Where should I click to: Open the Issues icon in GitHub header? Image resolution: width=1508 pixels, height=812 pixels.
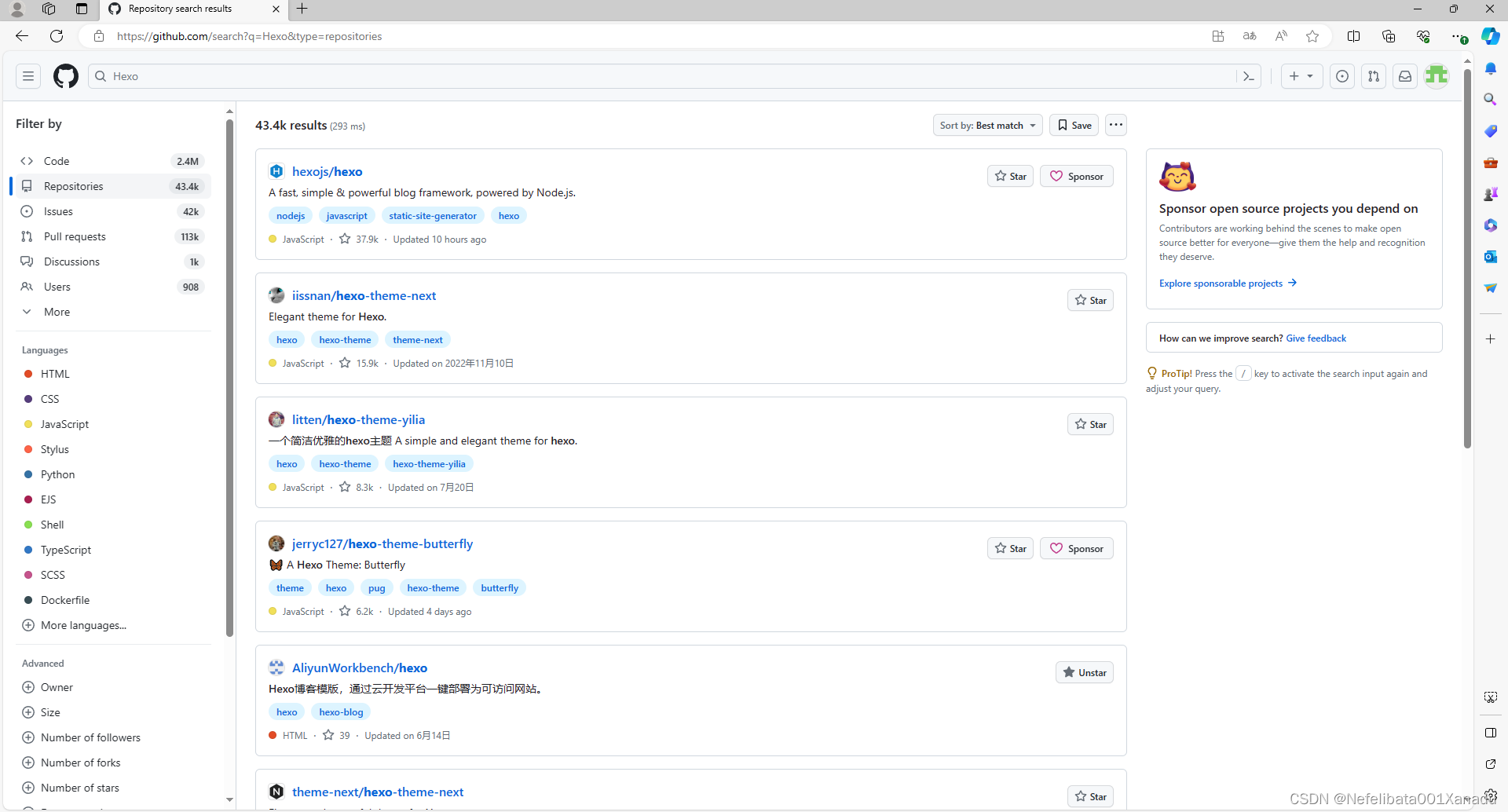coord(1342,76)
